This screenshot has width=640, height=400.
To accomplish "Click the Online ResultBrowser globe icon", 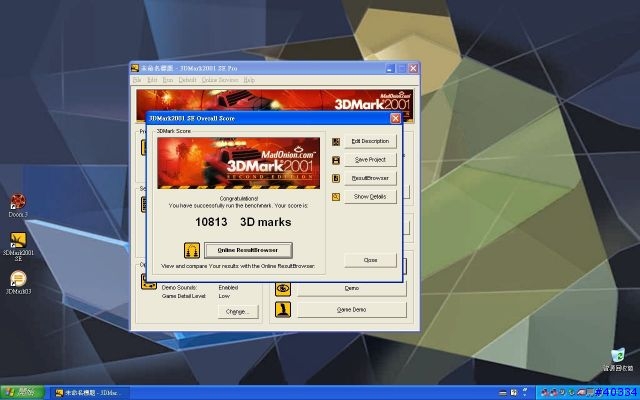I will 191,250.
